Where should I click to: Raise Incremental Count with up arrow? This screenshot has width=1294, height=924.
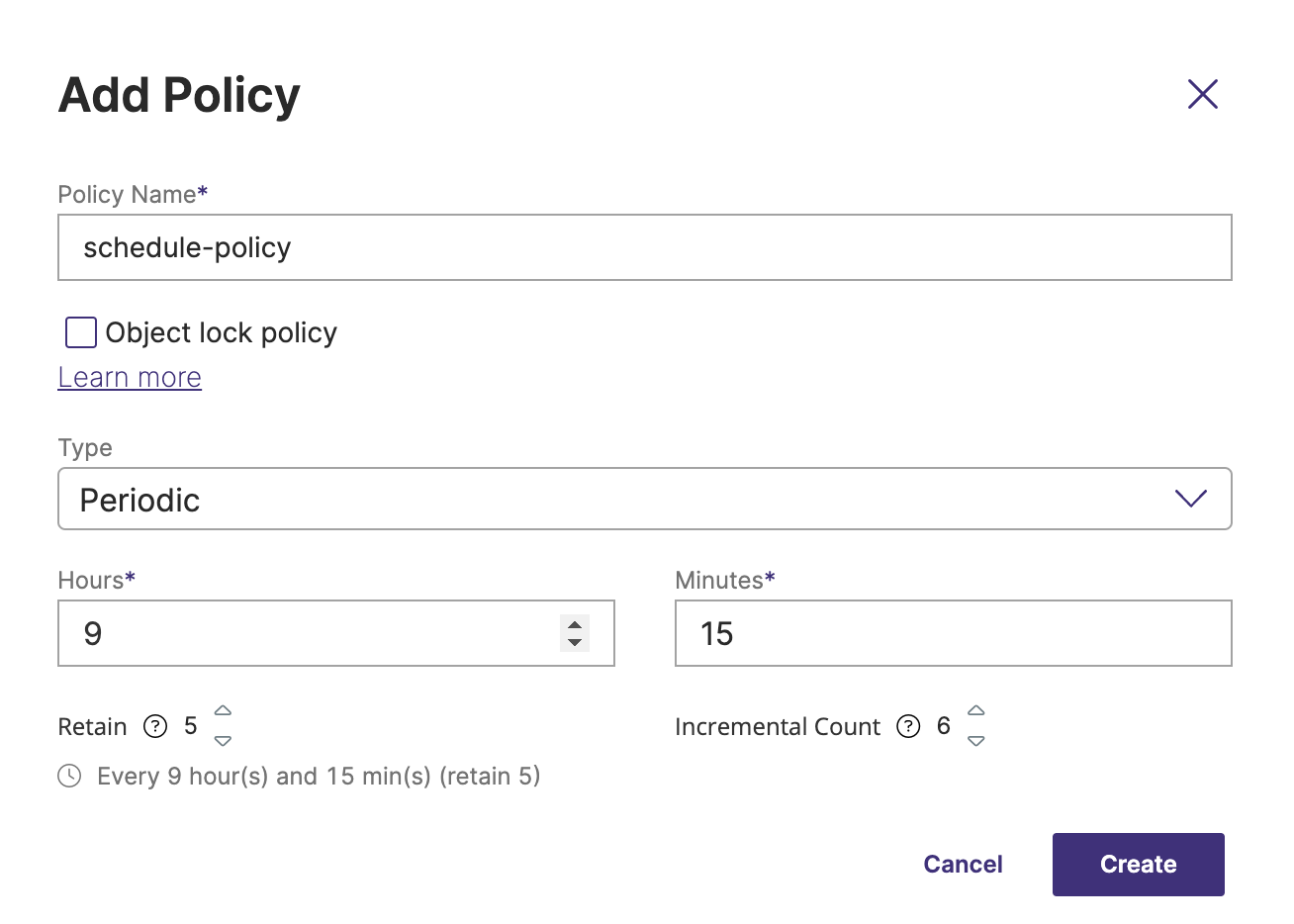976,711
